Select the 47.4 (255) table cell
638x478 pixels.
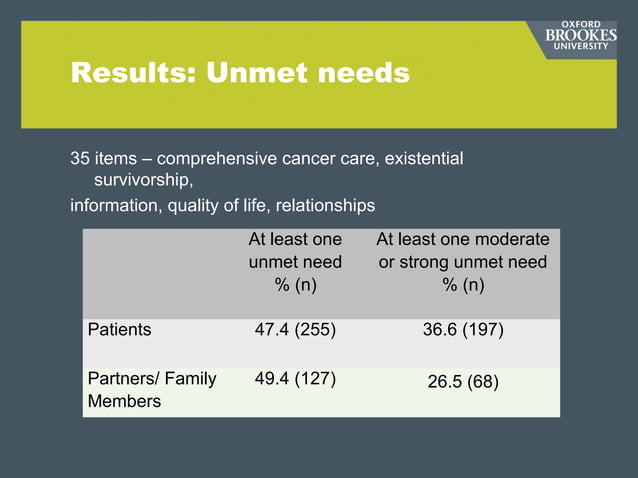point(295,329)
